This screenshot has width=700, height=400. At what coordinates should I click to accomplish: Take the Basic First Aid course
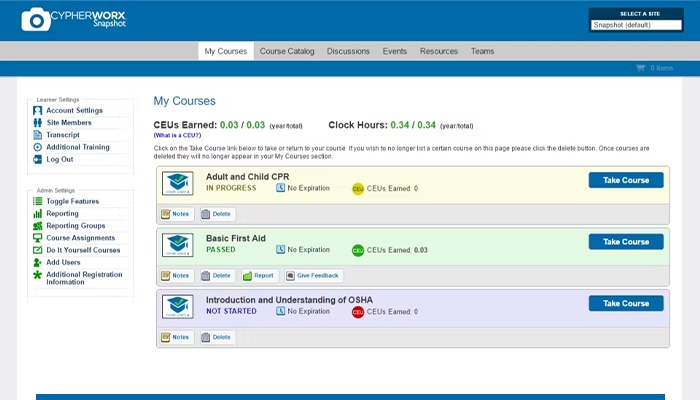pyautogui.click(x=625, y=242)
